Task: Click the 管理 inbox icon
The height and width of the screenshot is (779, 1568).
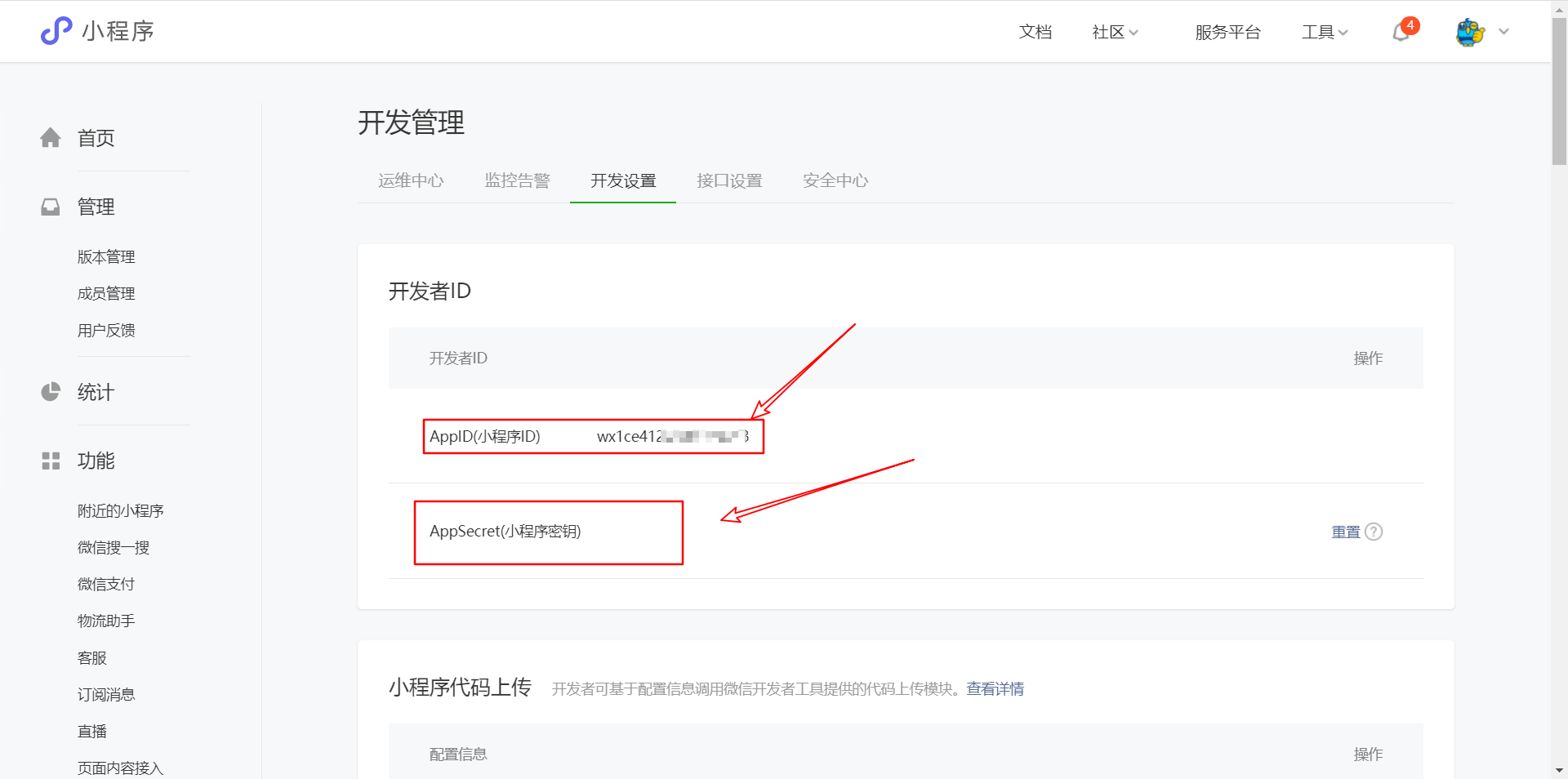Action: coord(51,207)
